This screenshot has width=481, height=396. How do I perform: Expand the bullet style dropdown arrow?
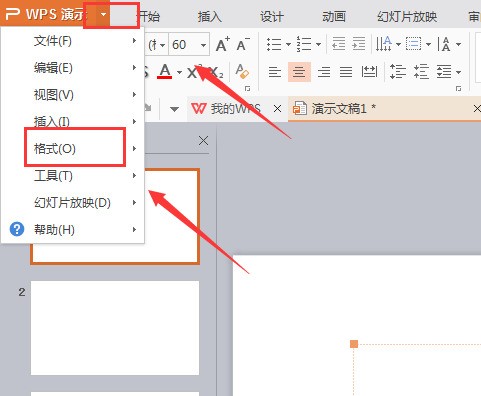288,44
